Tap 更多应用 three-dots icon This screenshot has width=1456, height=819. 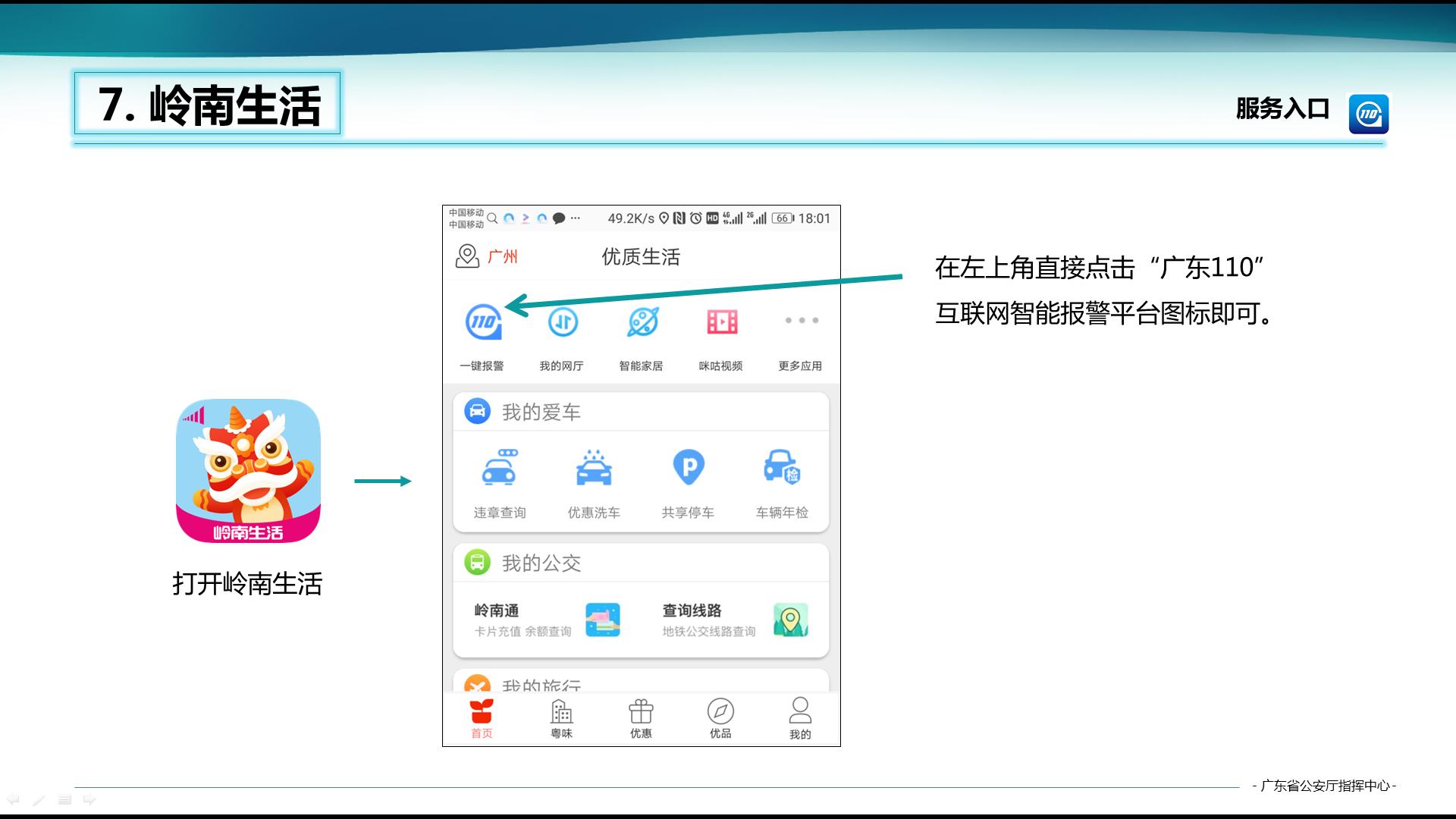click(802, 320)
